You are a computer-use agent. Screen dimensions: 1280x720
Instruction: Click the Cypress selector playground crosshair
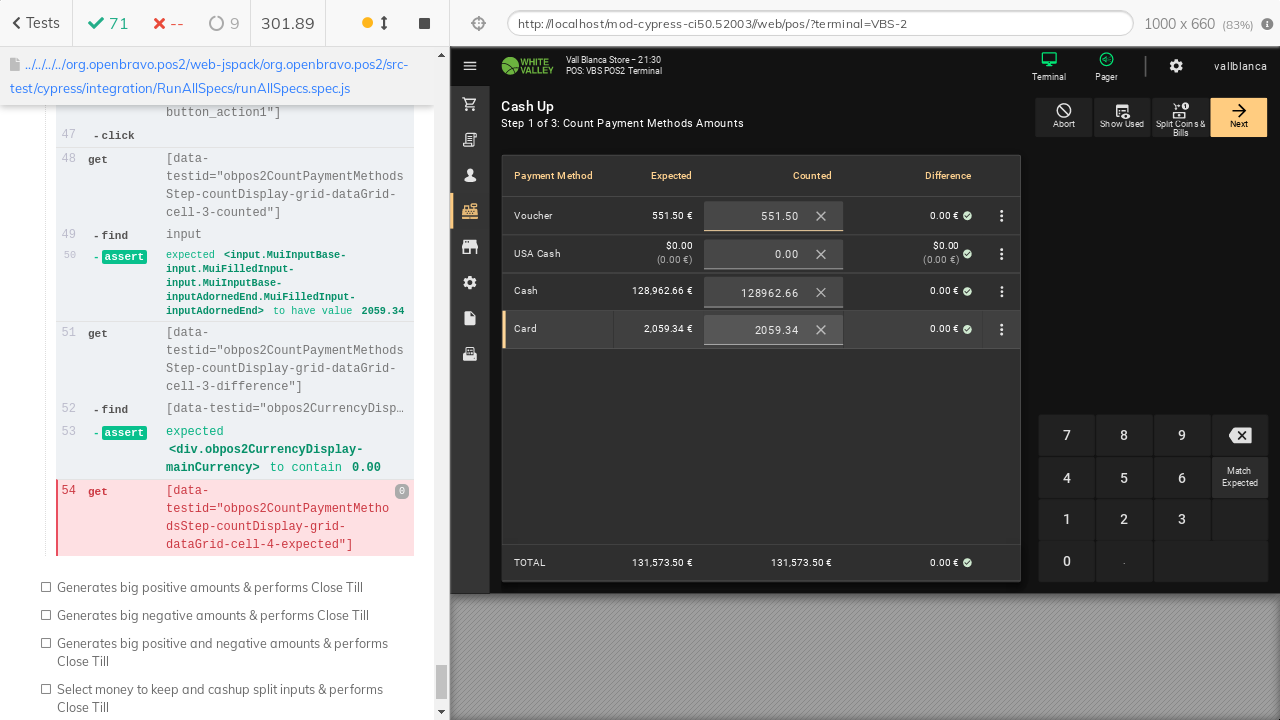coord(478,23)
